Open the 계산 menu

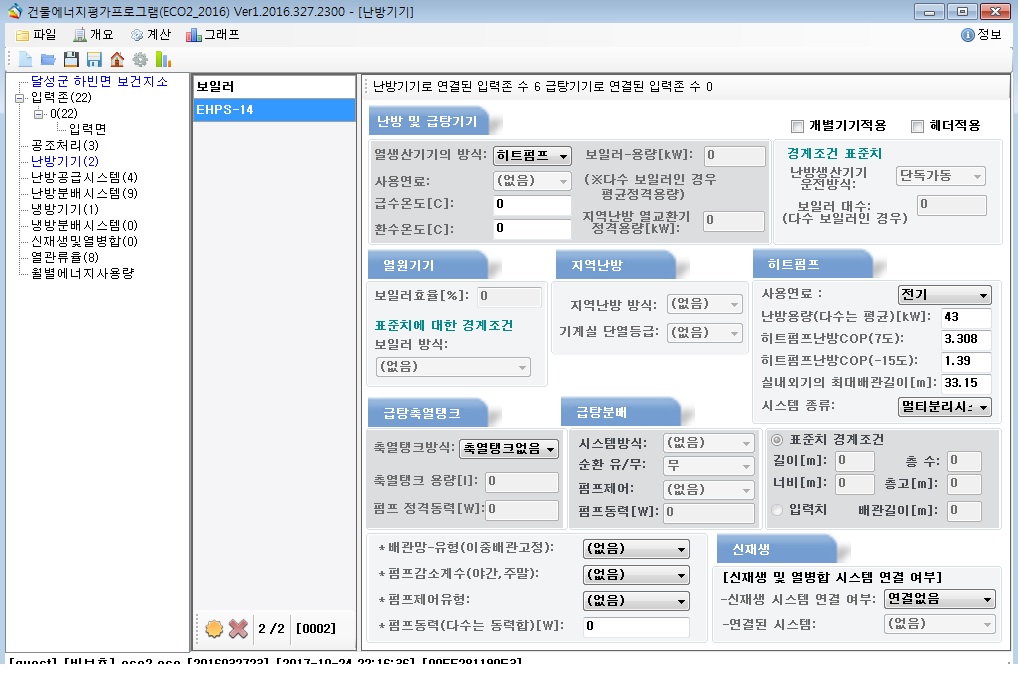pyautogui.click(x=150, y=35)
